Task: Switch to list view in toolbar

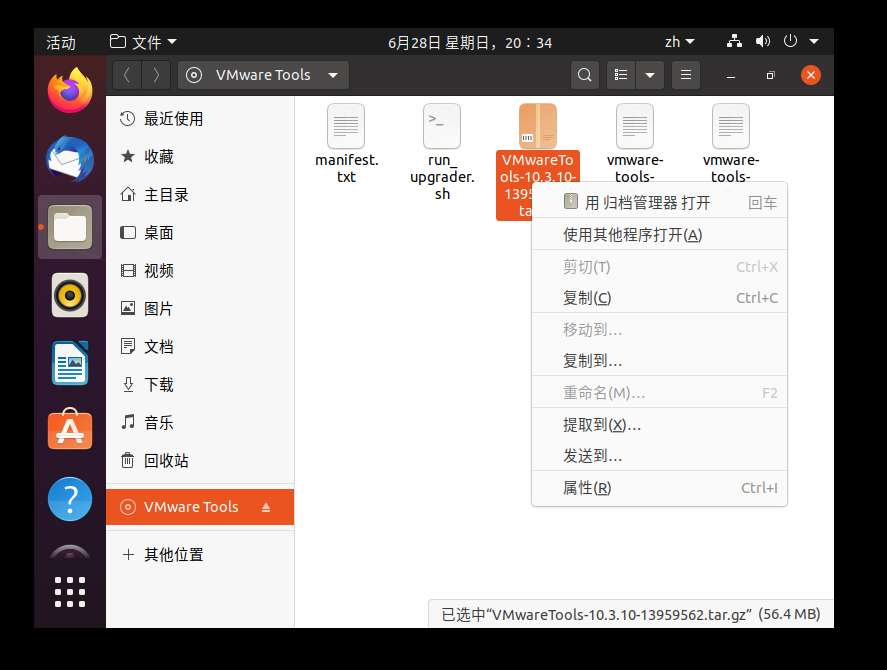Action: click(621, 75)
